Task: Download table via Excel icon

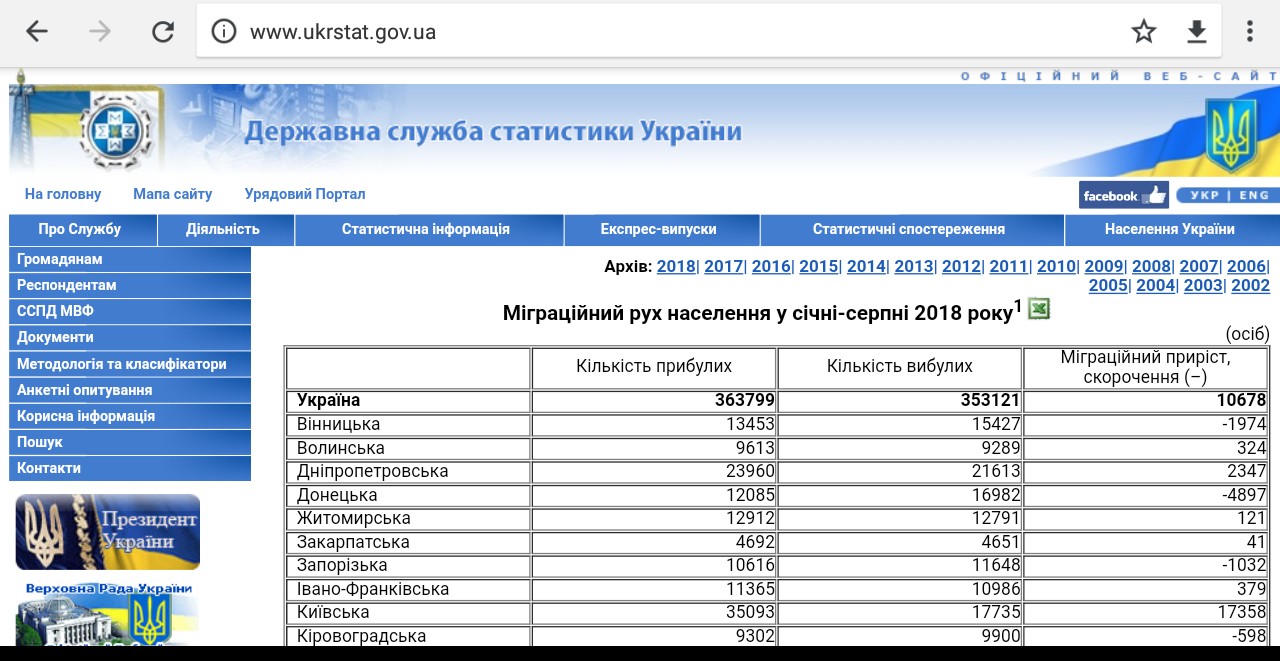Action: click(x=1039, y=310)
